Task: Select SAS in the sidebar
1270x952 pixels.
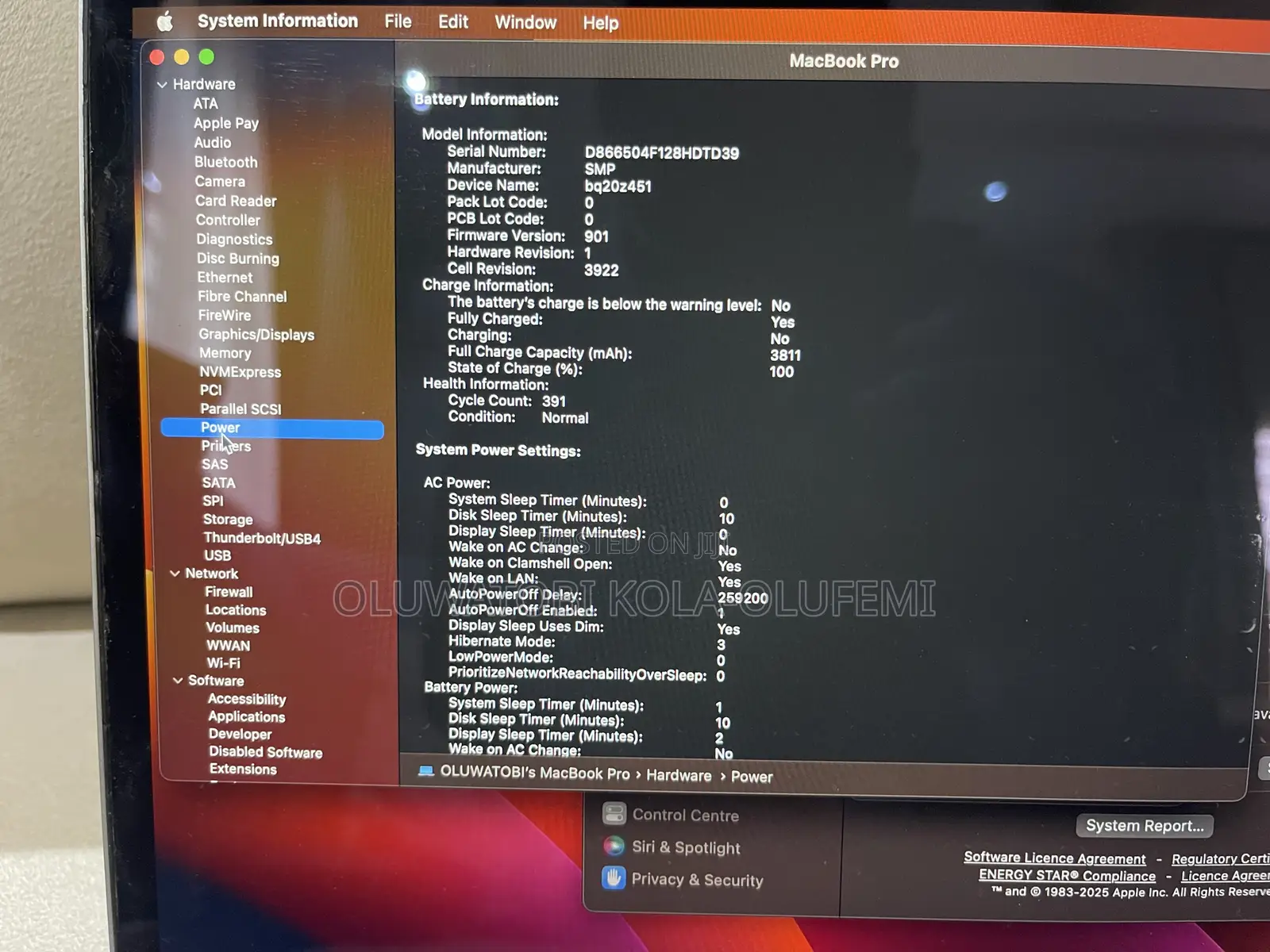Action: (215, 465)
